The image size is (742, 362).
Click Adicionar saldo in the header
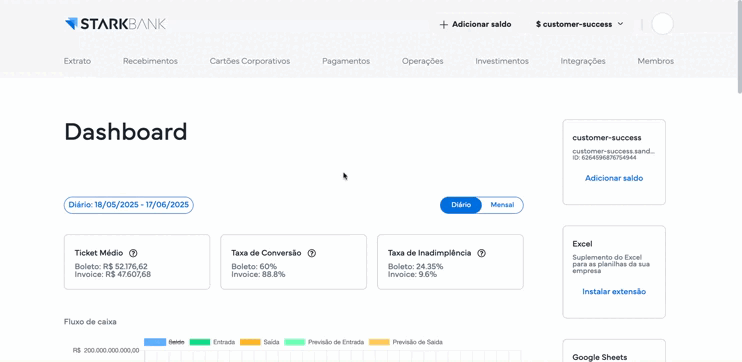(x=481, y=24)
